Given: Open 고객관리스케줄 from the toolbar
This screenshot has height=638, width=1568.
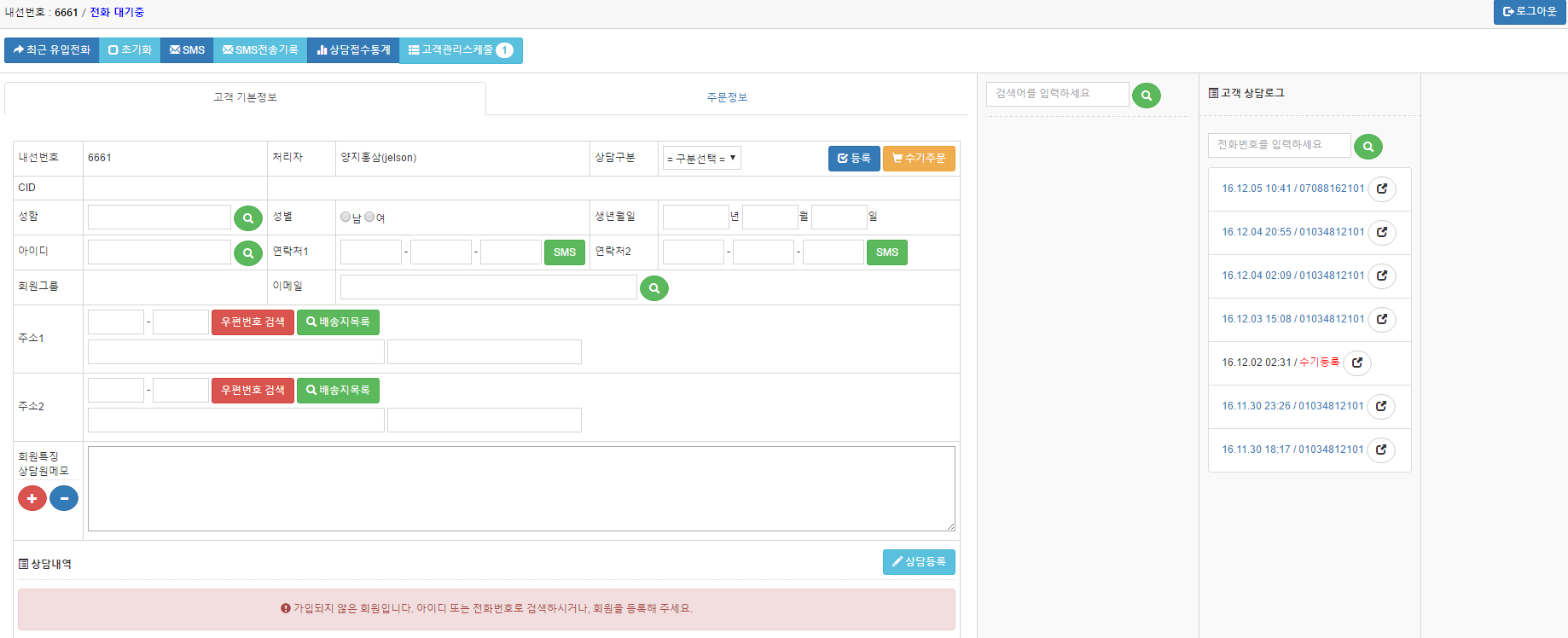Looking at the screenshot, I should (460, 50).
